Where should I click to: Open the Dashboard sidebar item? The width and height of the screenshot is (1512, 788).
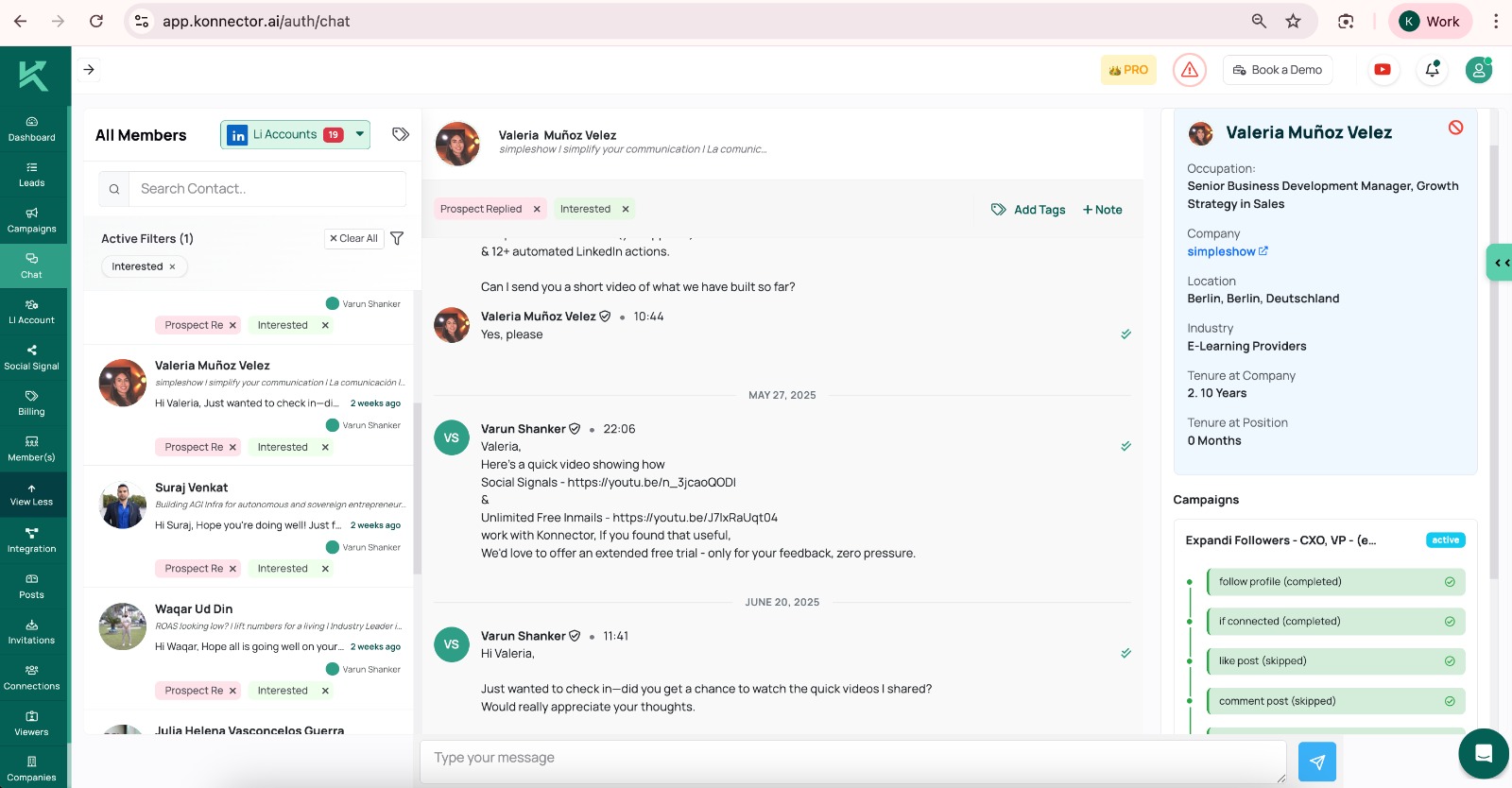(x=32, y=128)
